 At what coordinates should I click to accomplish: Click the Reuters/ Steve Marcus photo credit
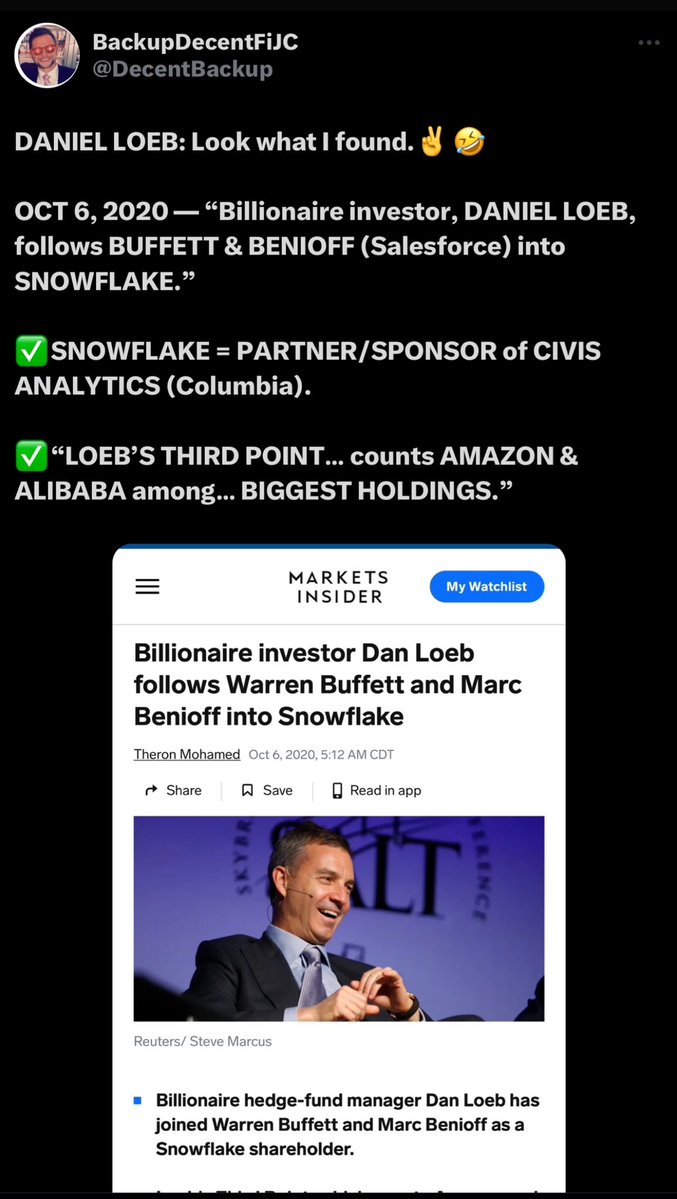tap(203, 1041)
